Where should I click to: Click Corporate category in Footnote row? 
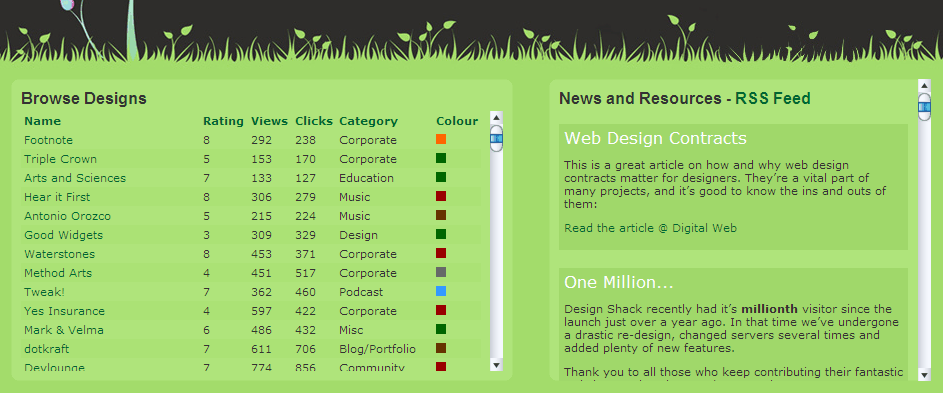pos(368,140)
